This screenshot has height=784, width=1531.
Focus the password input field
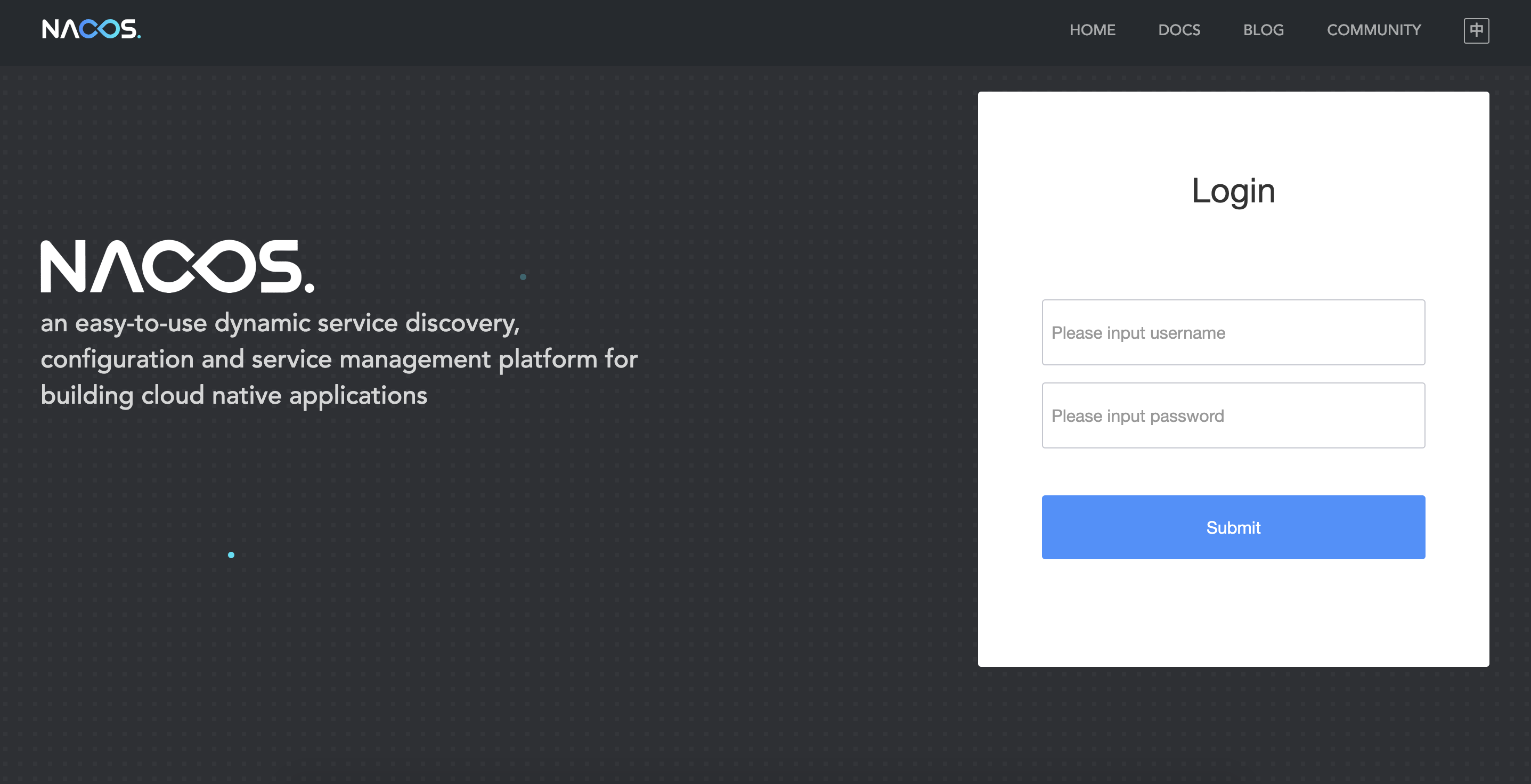pos(1233,415)
